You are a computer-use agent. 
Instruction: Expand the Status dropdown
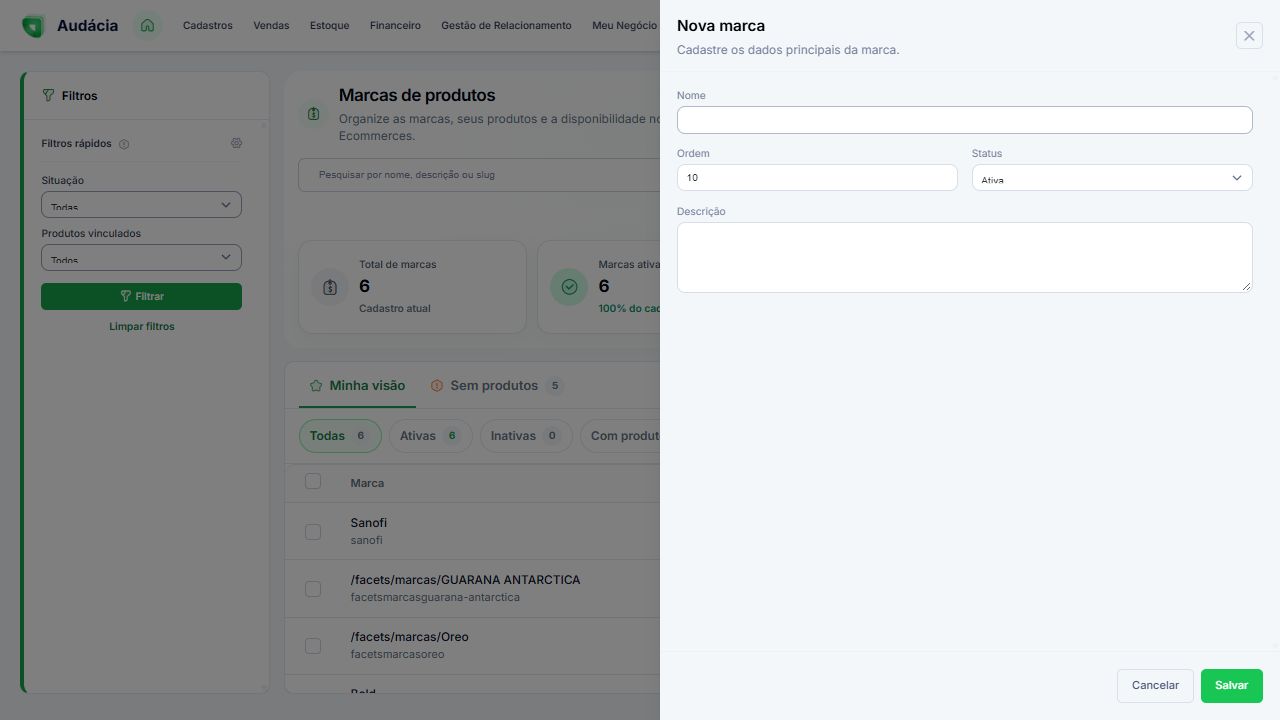(x=1112, y=177)
